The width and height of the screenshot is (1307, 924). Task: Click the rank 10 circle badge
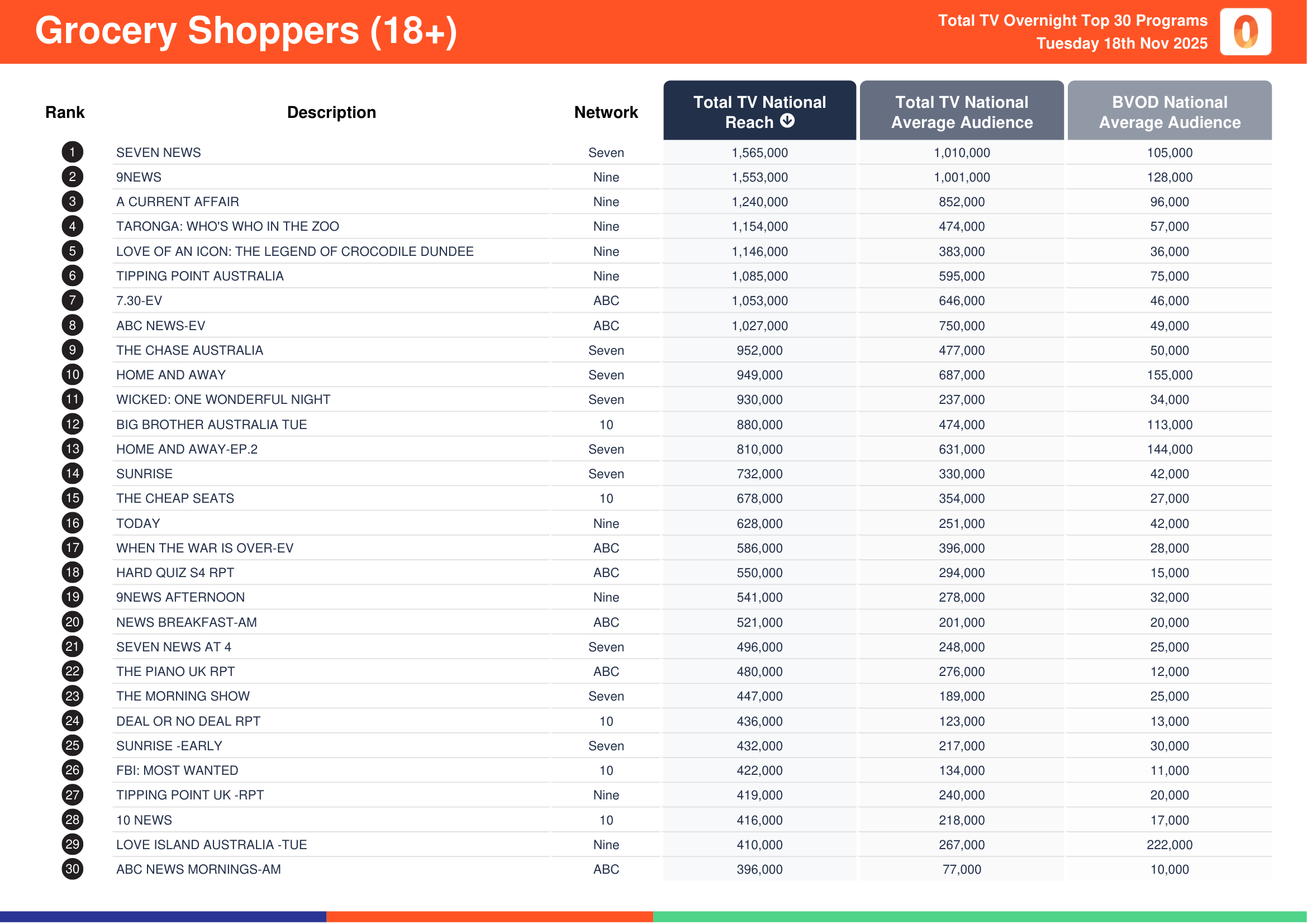click(x=72, y=375)
